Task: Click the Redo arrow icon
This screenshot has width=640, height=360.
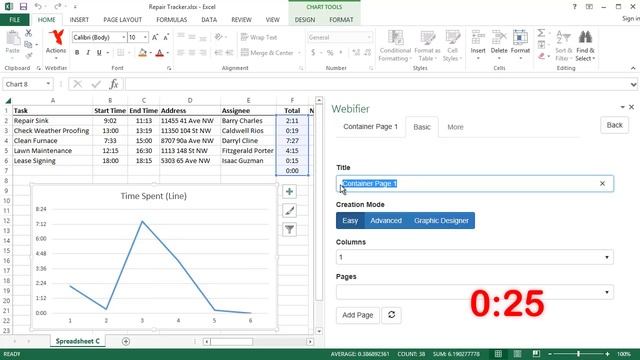Action: (x=58, y=7)
